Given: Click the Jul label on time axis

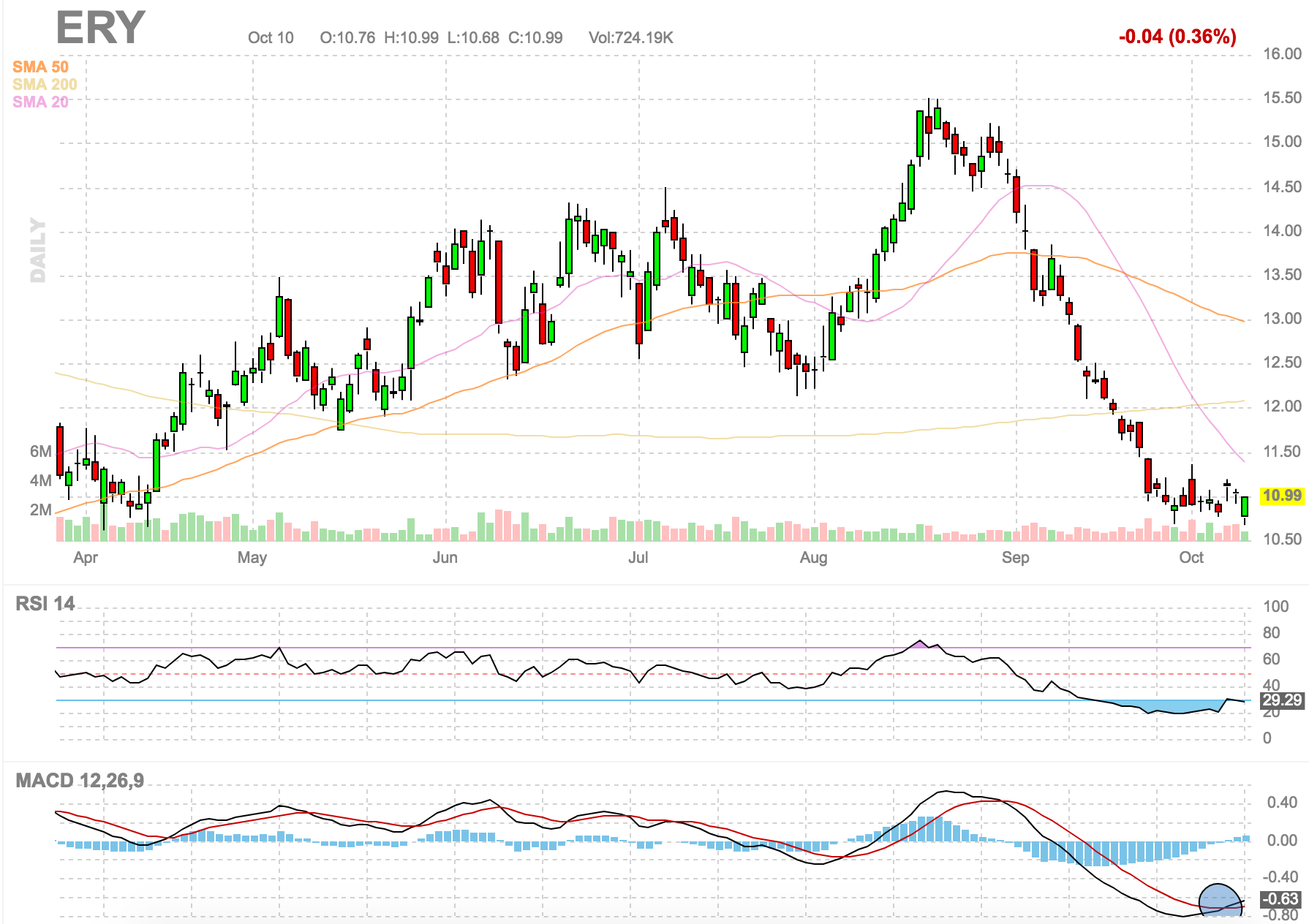Looking at the screenshot, I should (x=638, y=558).
